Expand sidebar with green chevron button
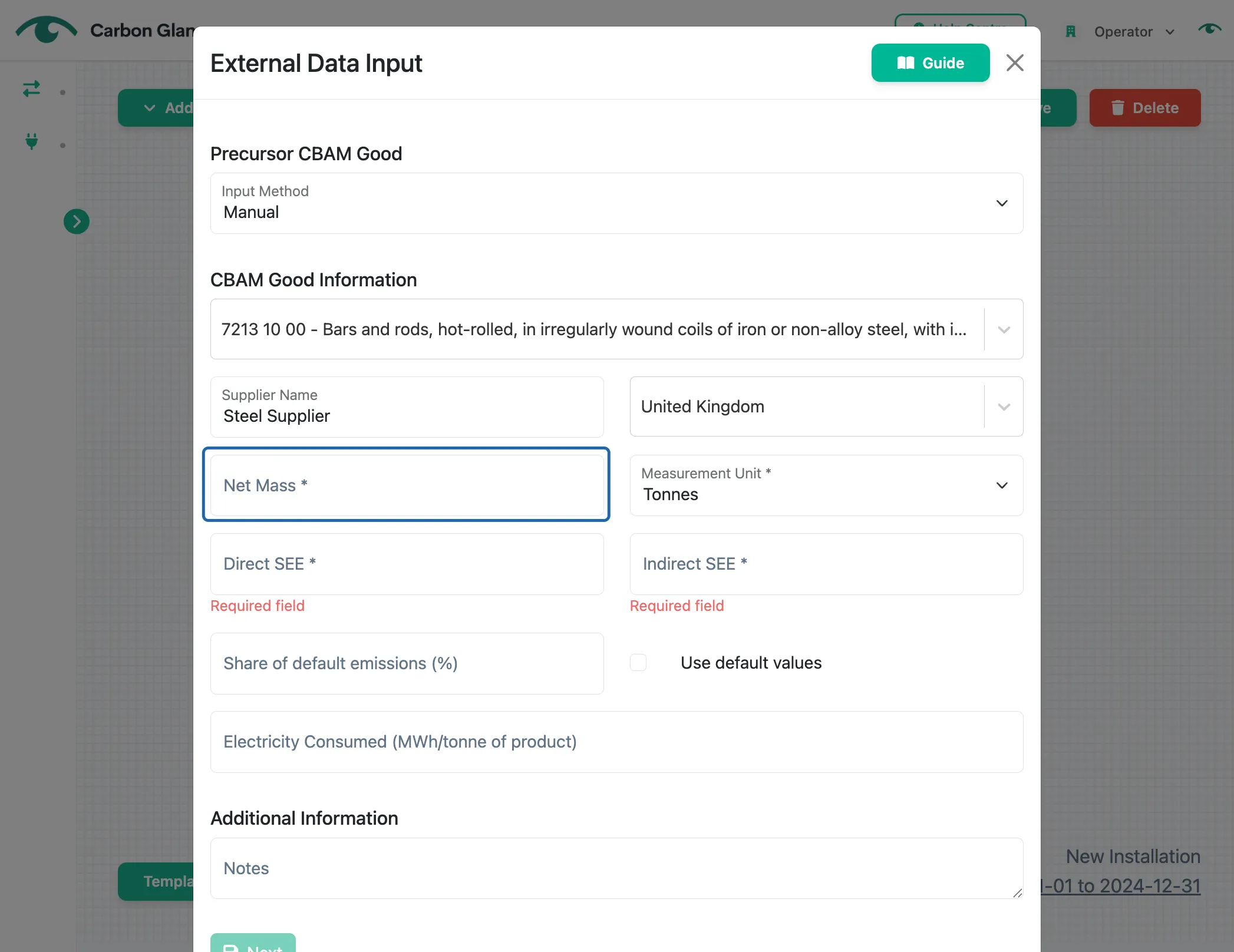The image size is (1234, 952). [77, 222]
